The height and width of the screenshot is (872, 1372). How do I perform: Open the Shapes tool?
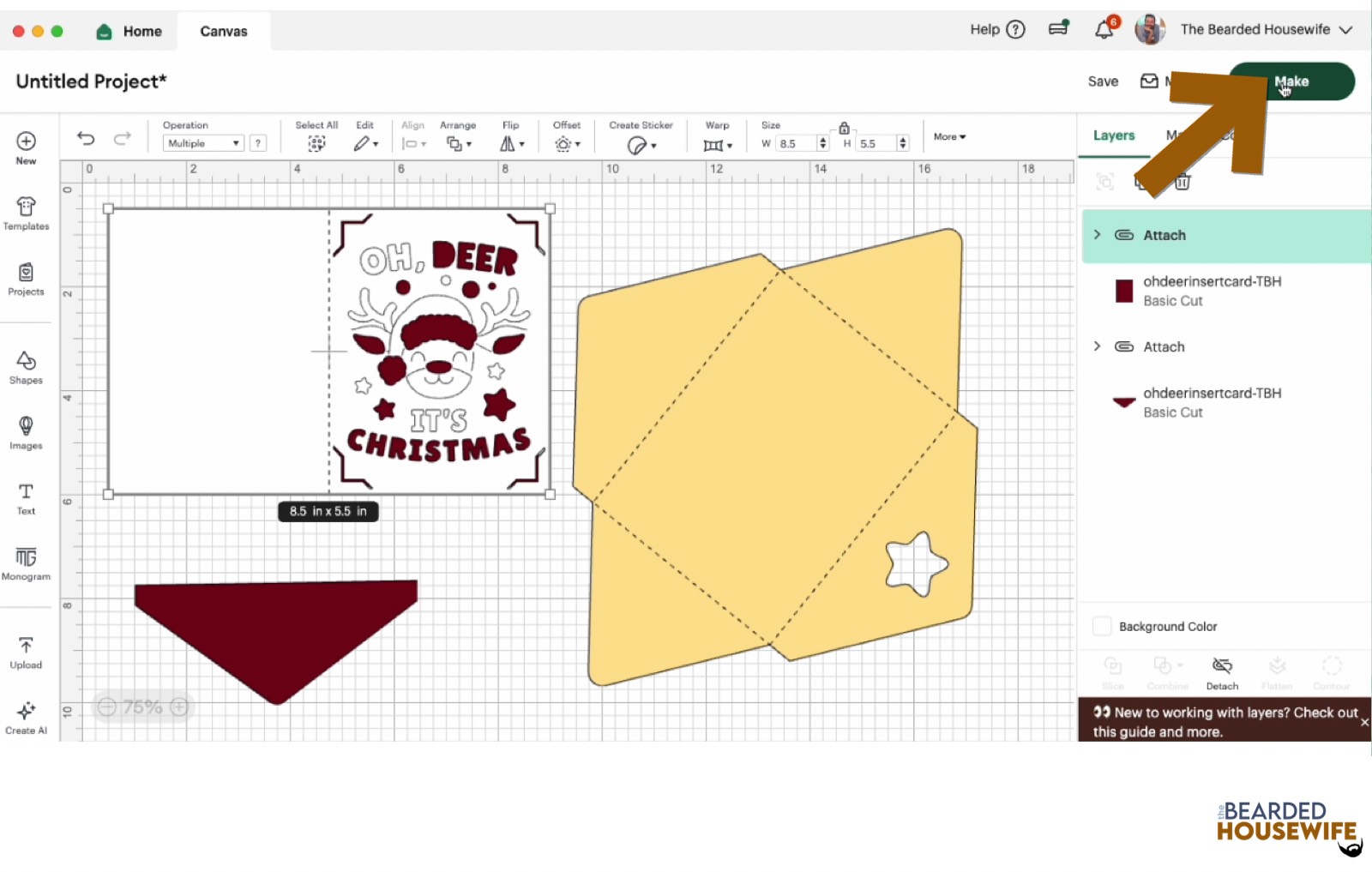(26, 366)
